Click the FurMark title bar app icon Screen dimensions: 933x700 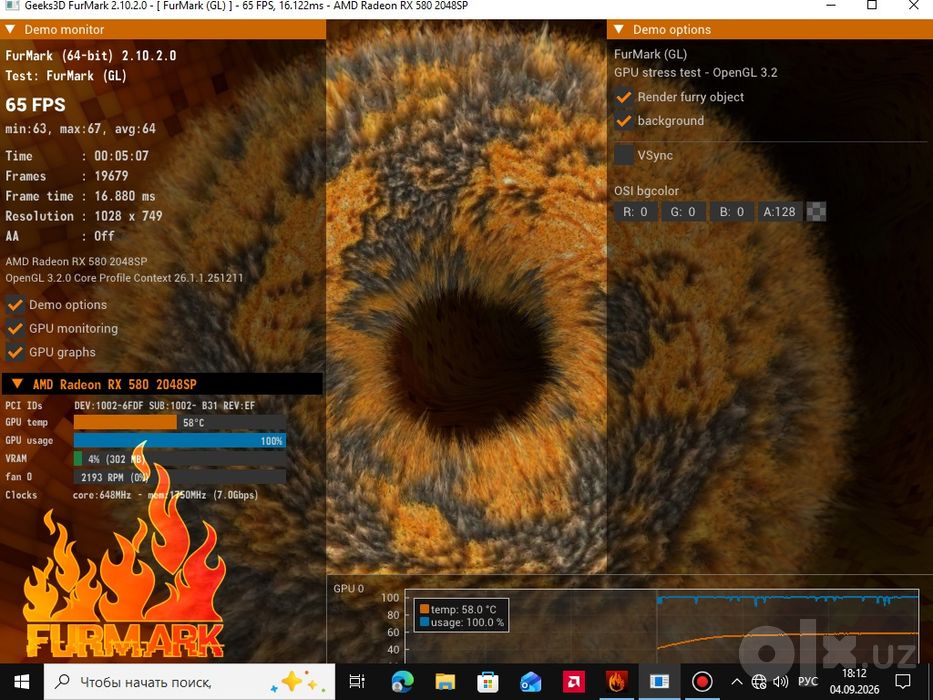(x=12, y=5)
